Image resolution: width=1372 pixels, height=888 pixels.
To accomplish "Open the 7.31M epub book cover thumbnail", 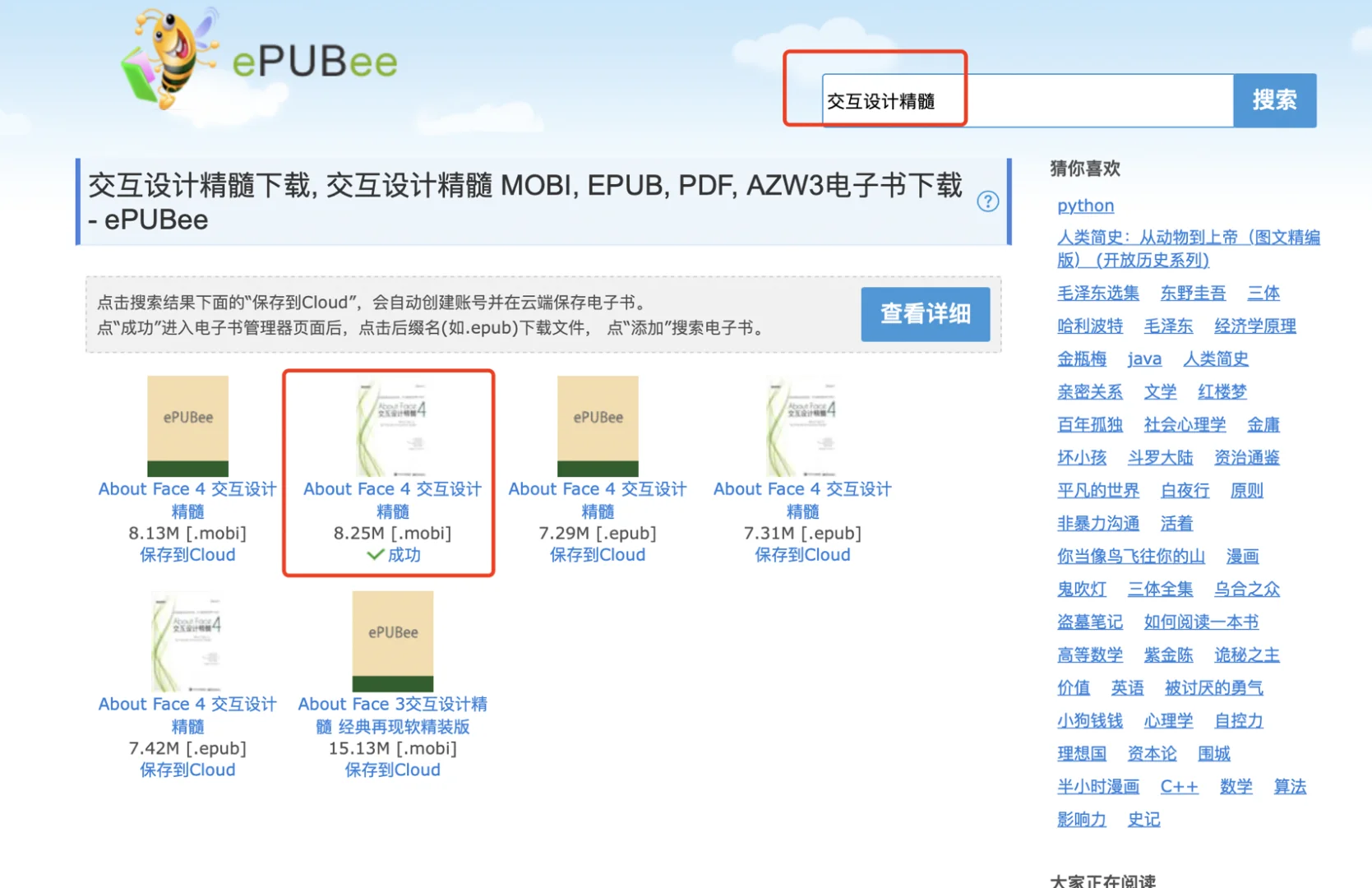I will (x=802, y=426).
